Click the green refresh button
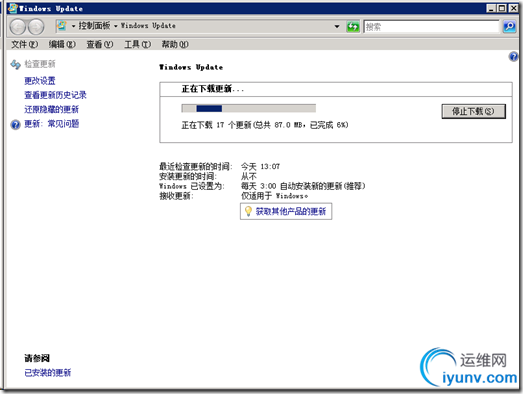This screenshot has width=523, height=394. coord(353,26)
